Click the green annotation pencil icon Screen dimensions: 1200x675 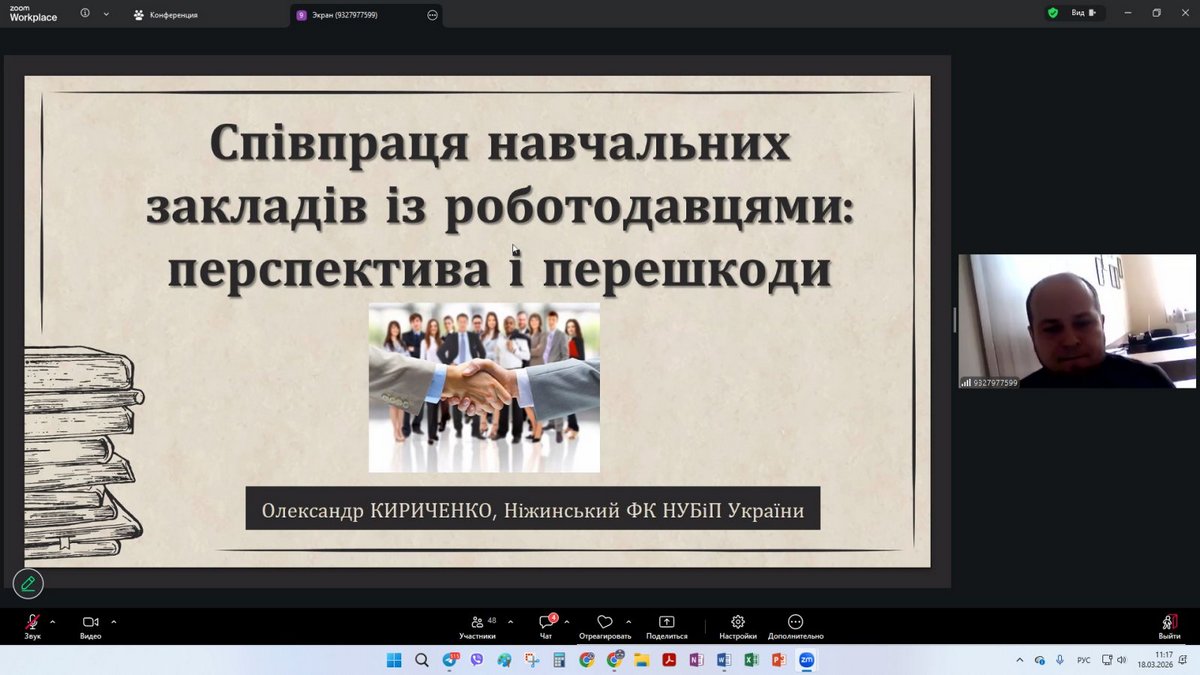pos(28,583)
